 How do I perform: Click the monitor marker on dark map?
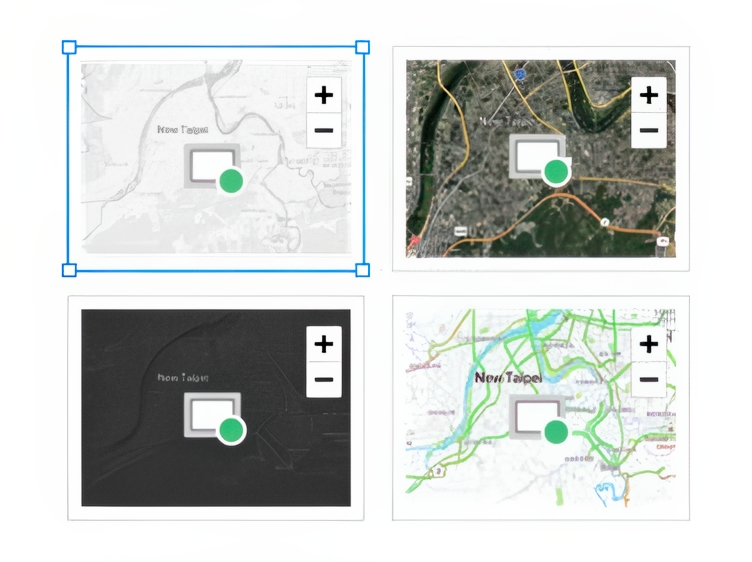click(212, 414)
